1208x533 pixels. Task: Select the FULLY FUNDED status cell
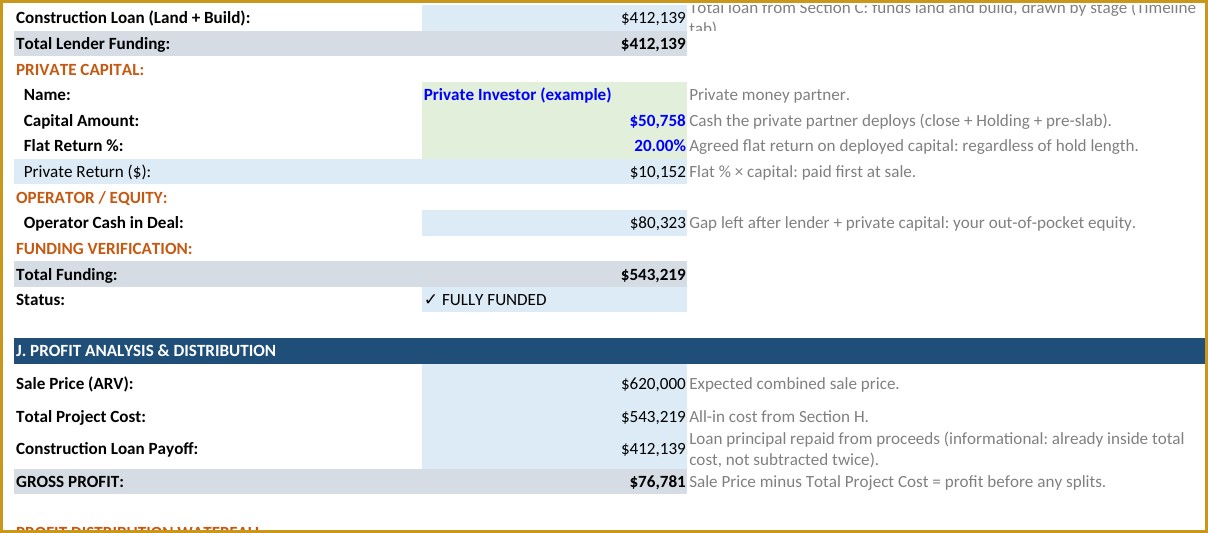click(554, 300)
